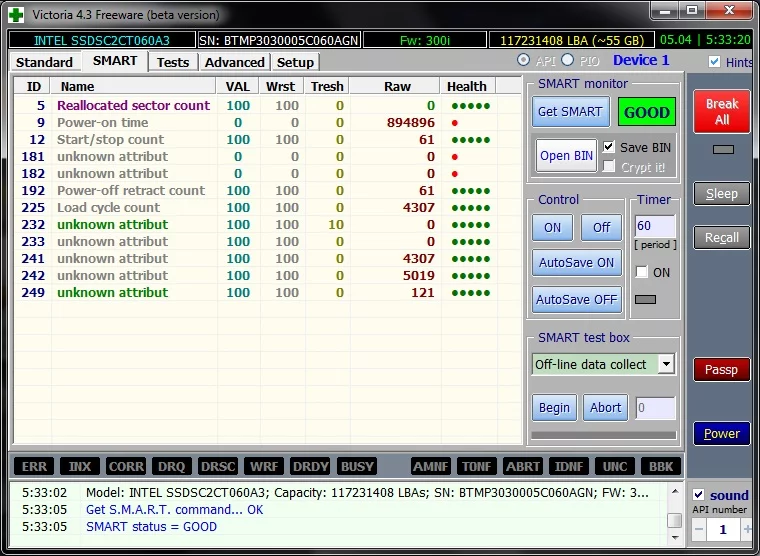
Task: Select the PIO radio button
Action: (x=567, y=61)
